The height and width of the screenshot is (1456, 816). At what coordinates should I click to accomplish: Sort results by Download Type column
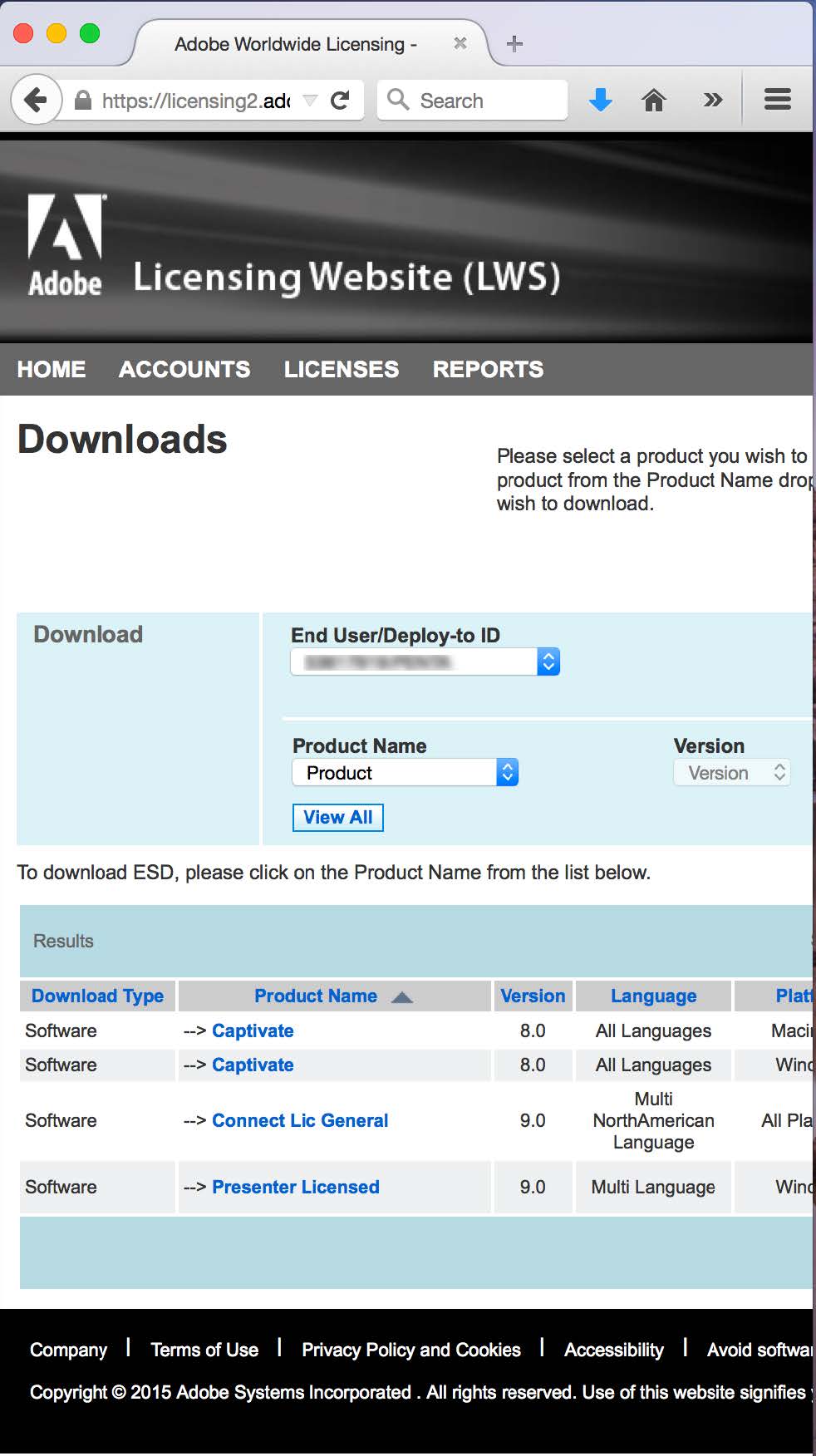click(x=98, y=996)
